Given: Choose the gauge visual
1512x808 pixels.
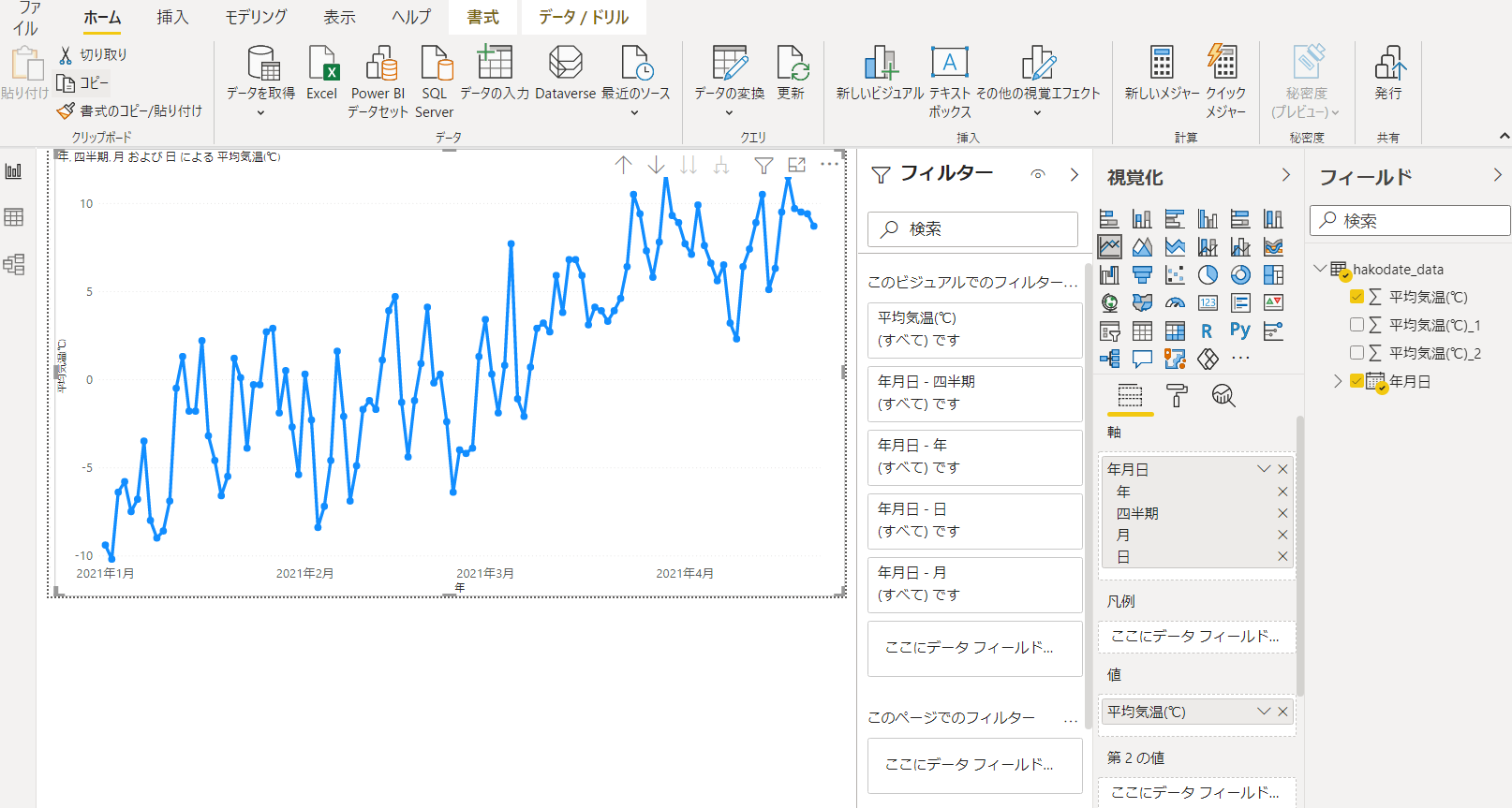Looking at the screenshot, I should click(x=1175, y=302).
